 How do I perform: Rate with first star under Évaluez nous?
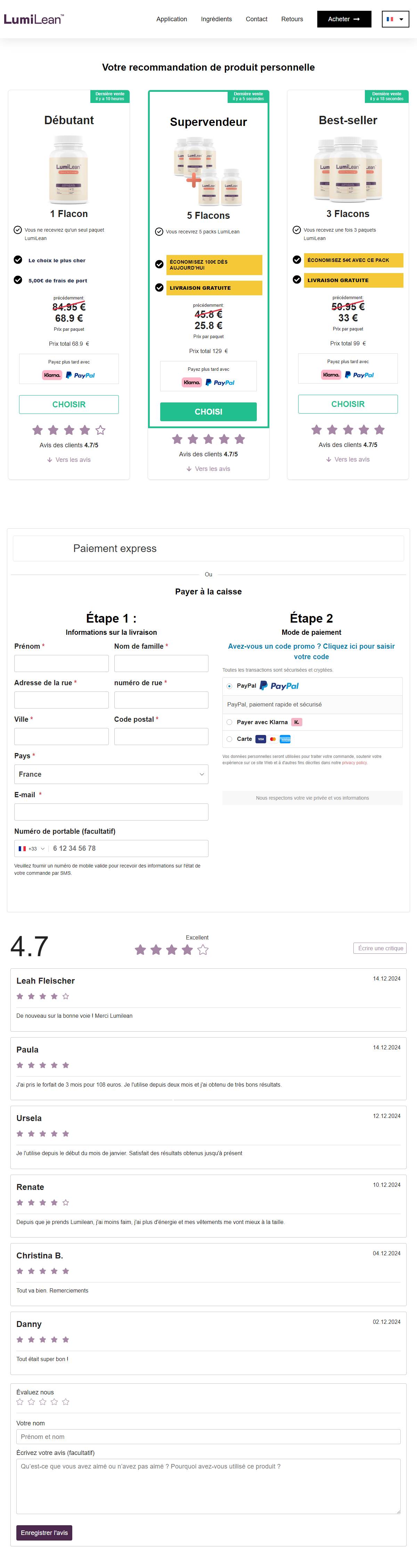click(20, 1402)
